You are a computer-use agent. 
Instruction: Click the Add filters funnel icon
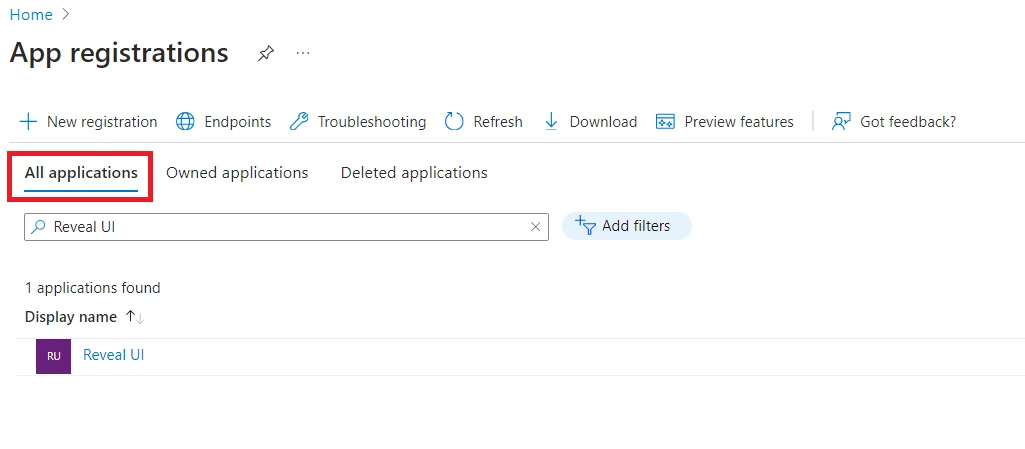click(x=585, y=225)
